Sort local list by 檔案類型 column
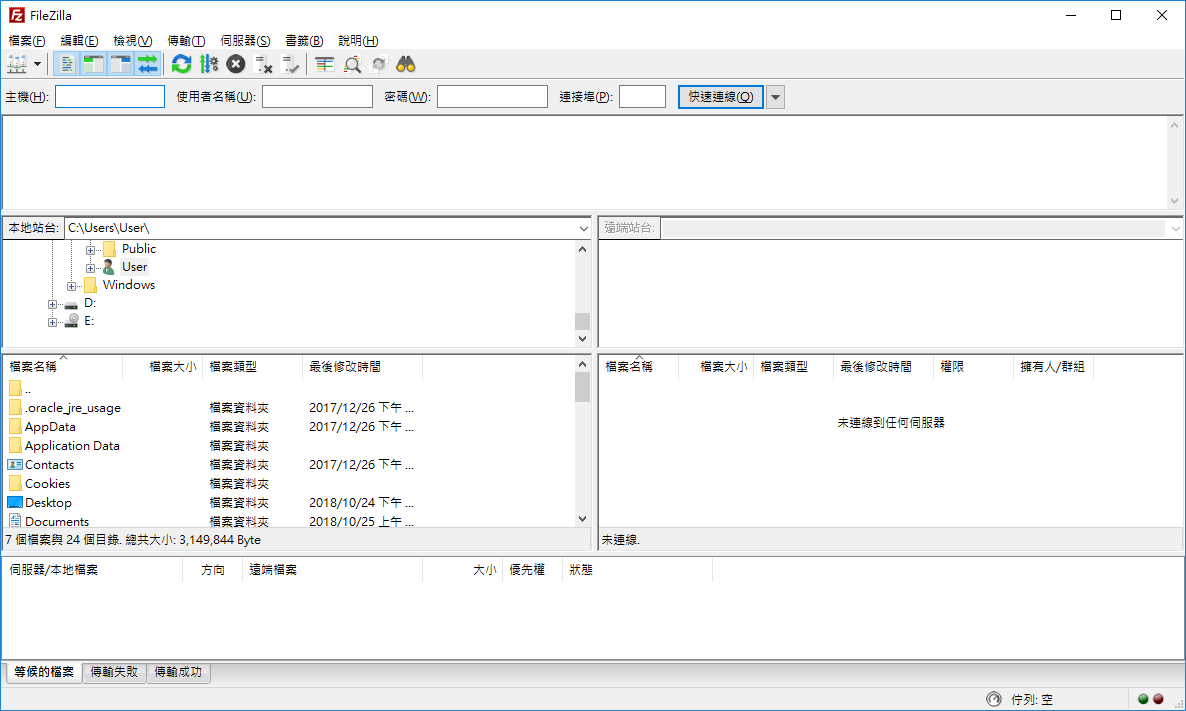 [x=253, y=367]
